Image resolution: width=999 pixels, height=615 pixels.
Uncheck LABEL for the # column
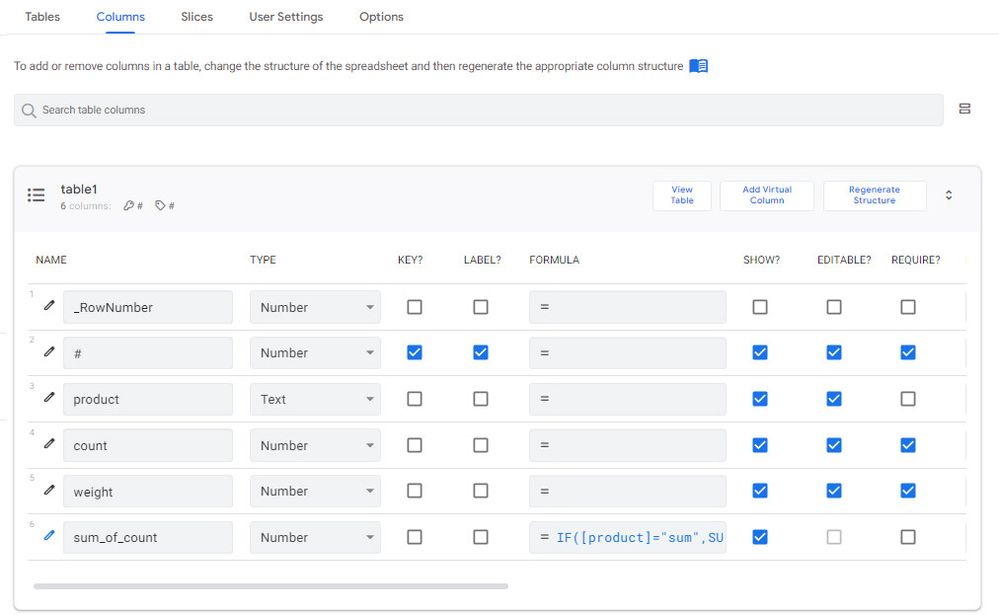pyautogui.click(x=480, y=352)
